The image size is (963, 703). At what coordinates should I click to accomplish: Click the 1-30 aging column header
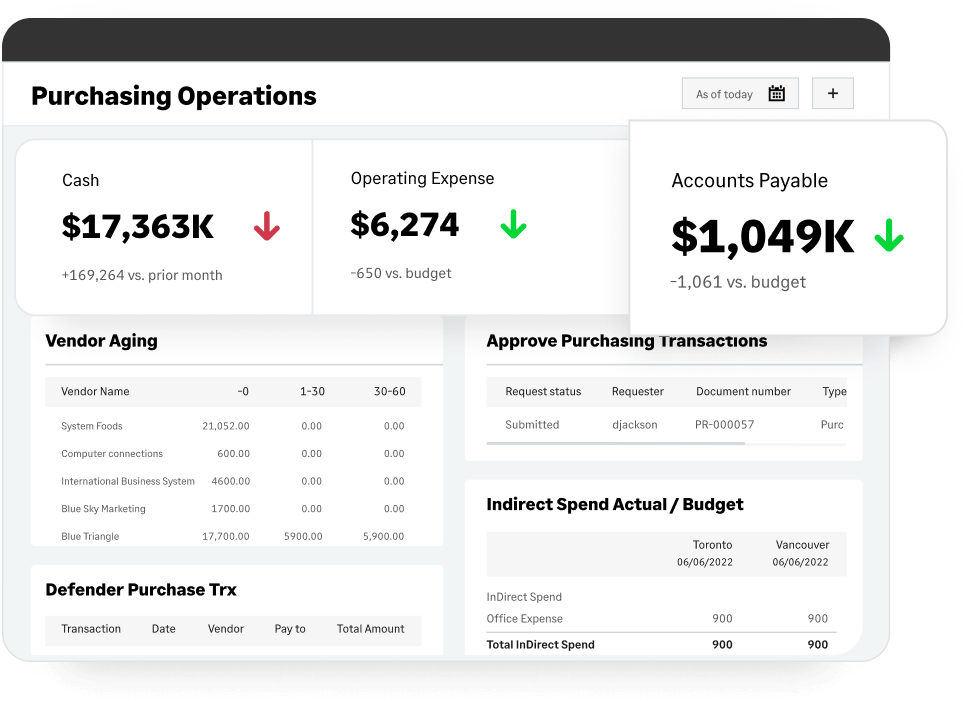click(x=312, y=391)
